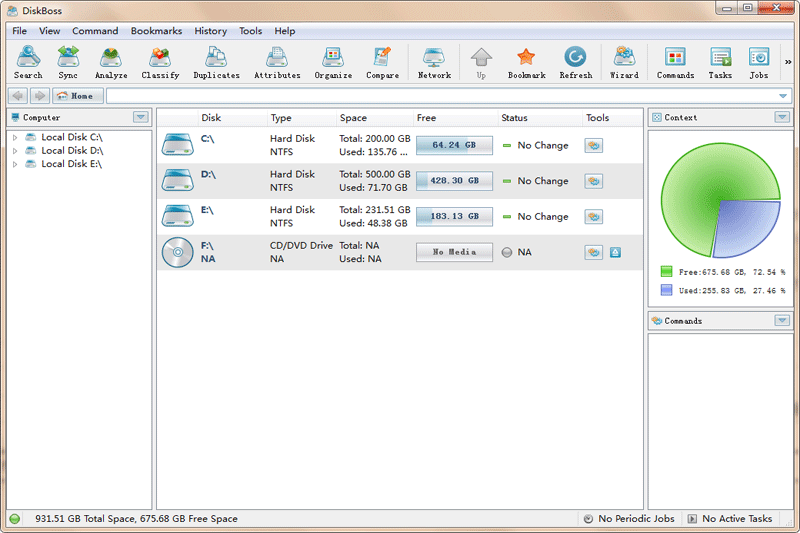Launch the Duplicates finder
Image resolution: width=800 pixels, height=533 pixels.
point(216,62)
